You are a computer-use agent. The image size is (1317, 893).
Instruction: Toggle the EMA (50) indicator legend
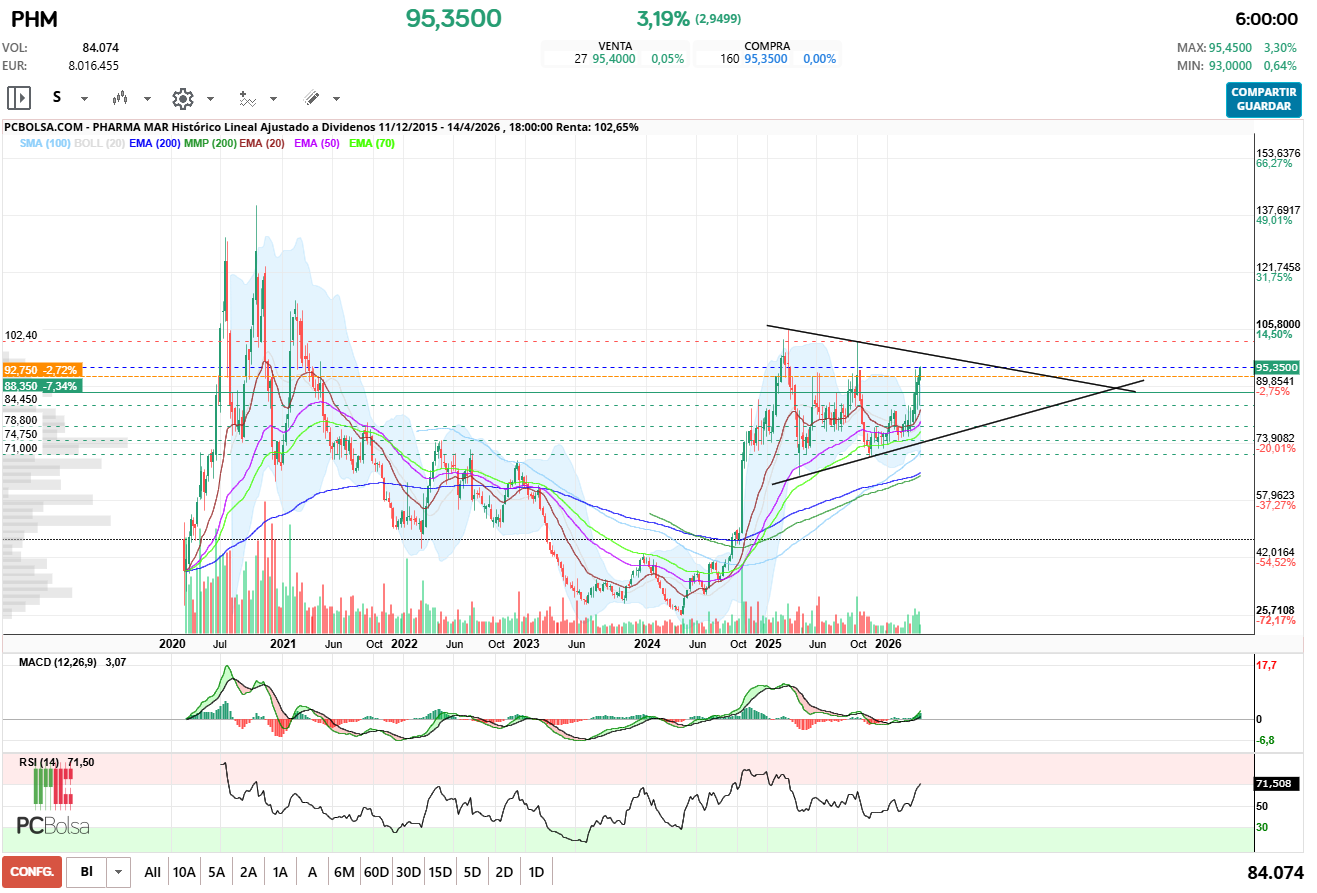(317, 144)
